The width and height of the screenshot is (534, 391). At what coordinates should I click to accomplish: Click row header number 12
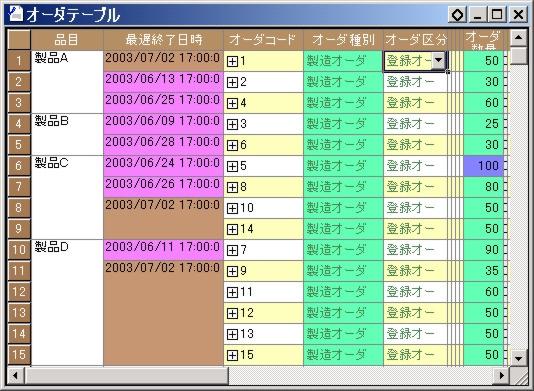[19, 292]
